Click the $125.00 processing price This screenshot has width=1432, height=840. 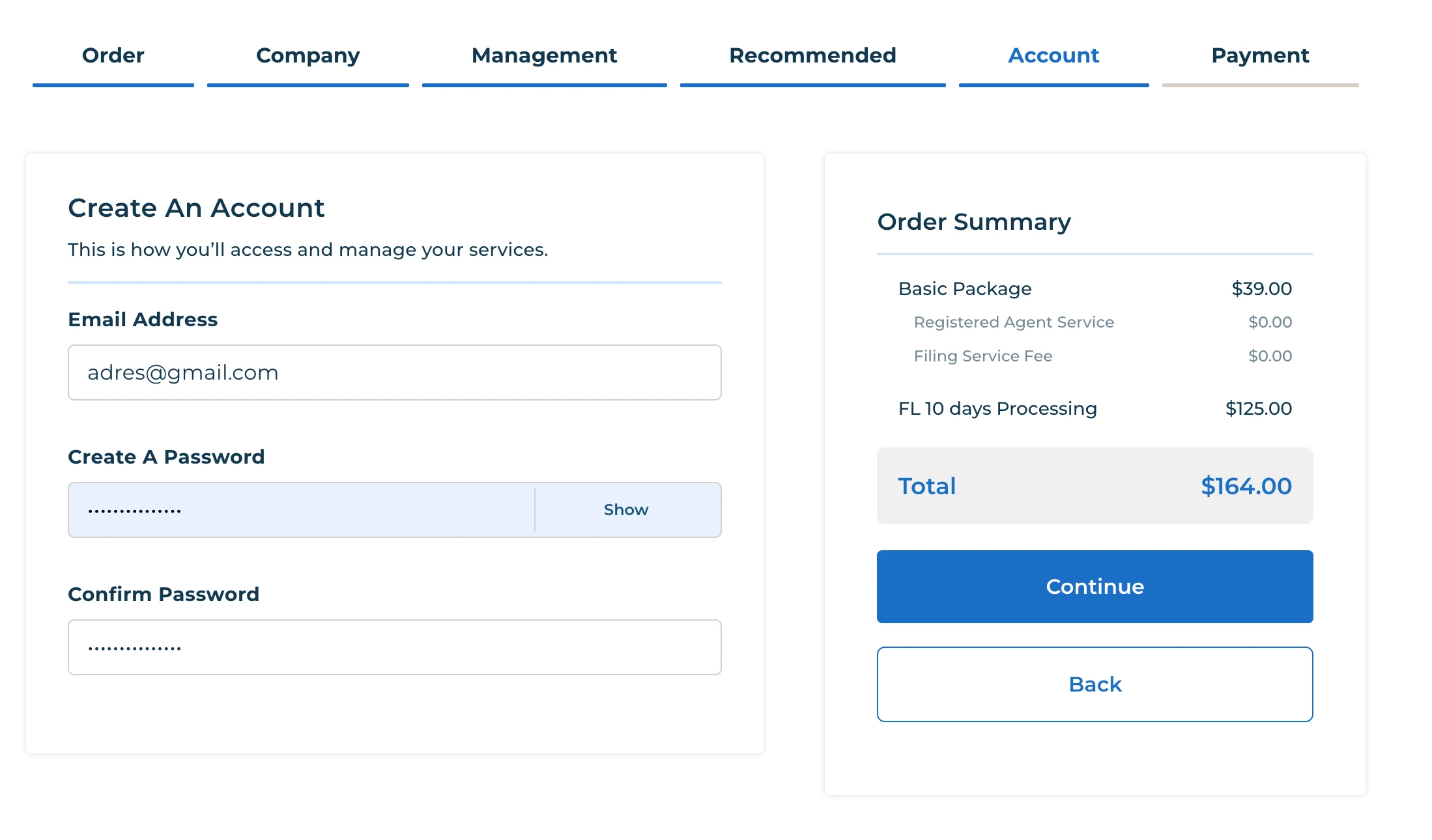1258,408
